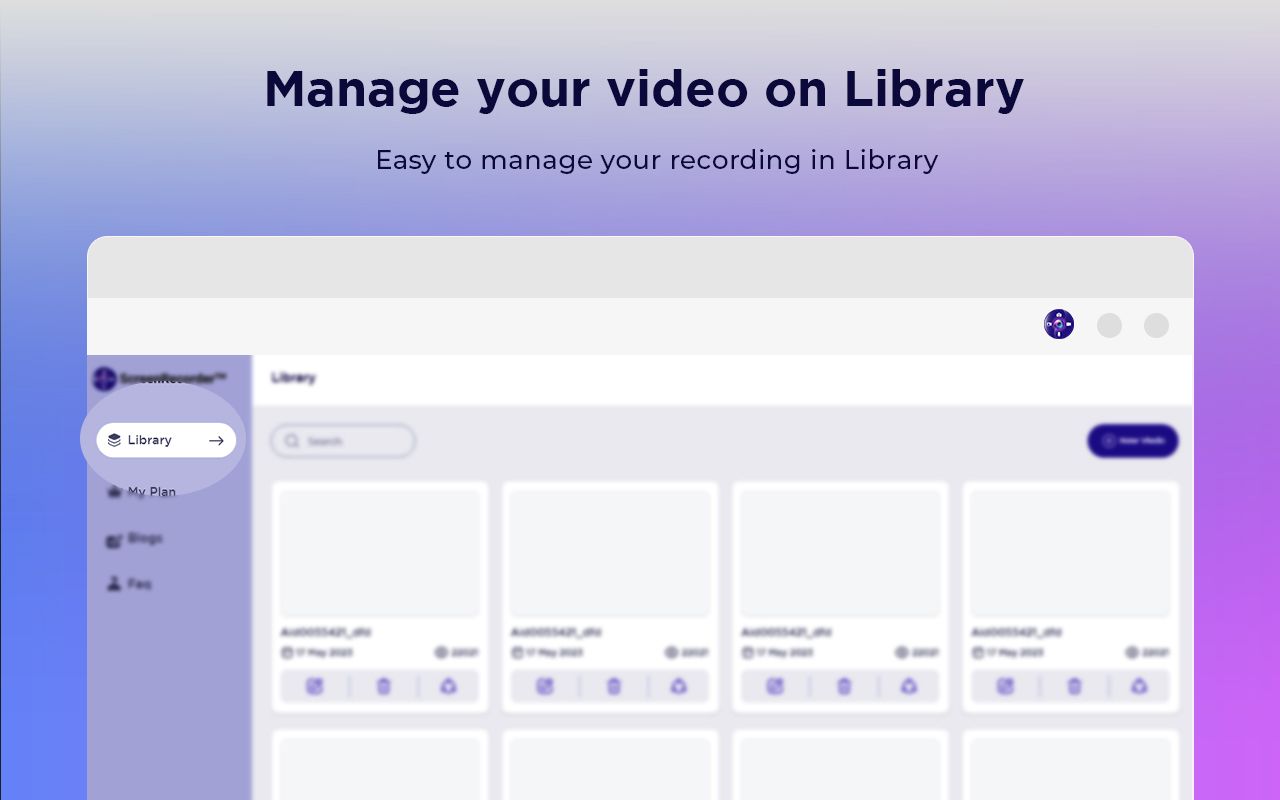Open the Faq page
The image size is (1280, 800).
(x=139, y=584)
